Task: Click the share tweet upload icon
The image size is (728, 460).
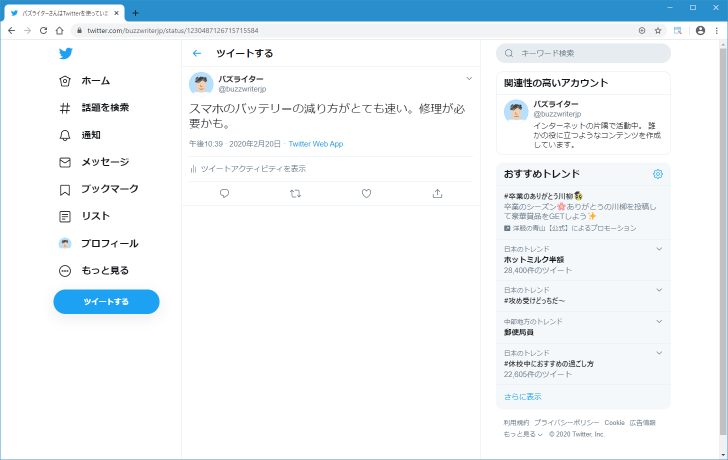Action: (437, 194)
